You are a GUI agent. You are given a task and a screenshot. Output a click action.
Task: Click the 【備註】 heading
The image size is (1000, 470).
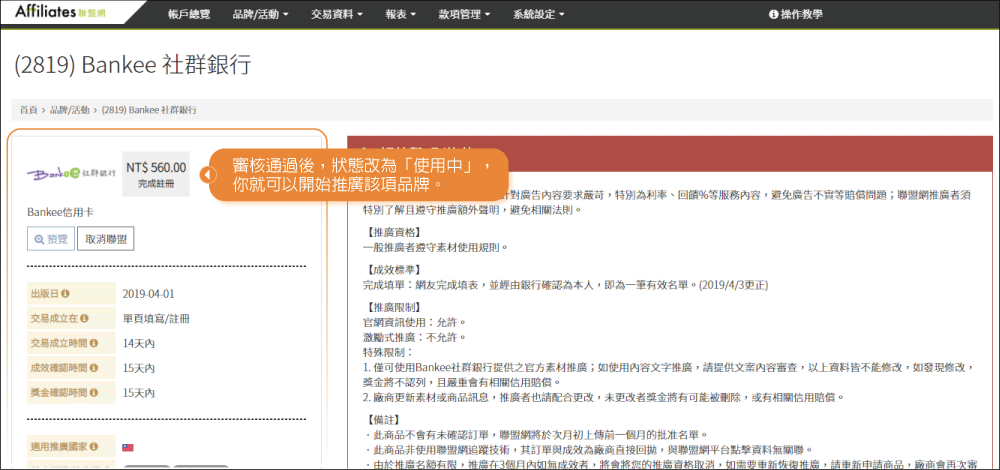(385, 420)
